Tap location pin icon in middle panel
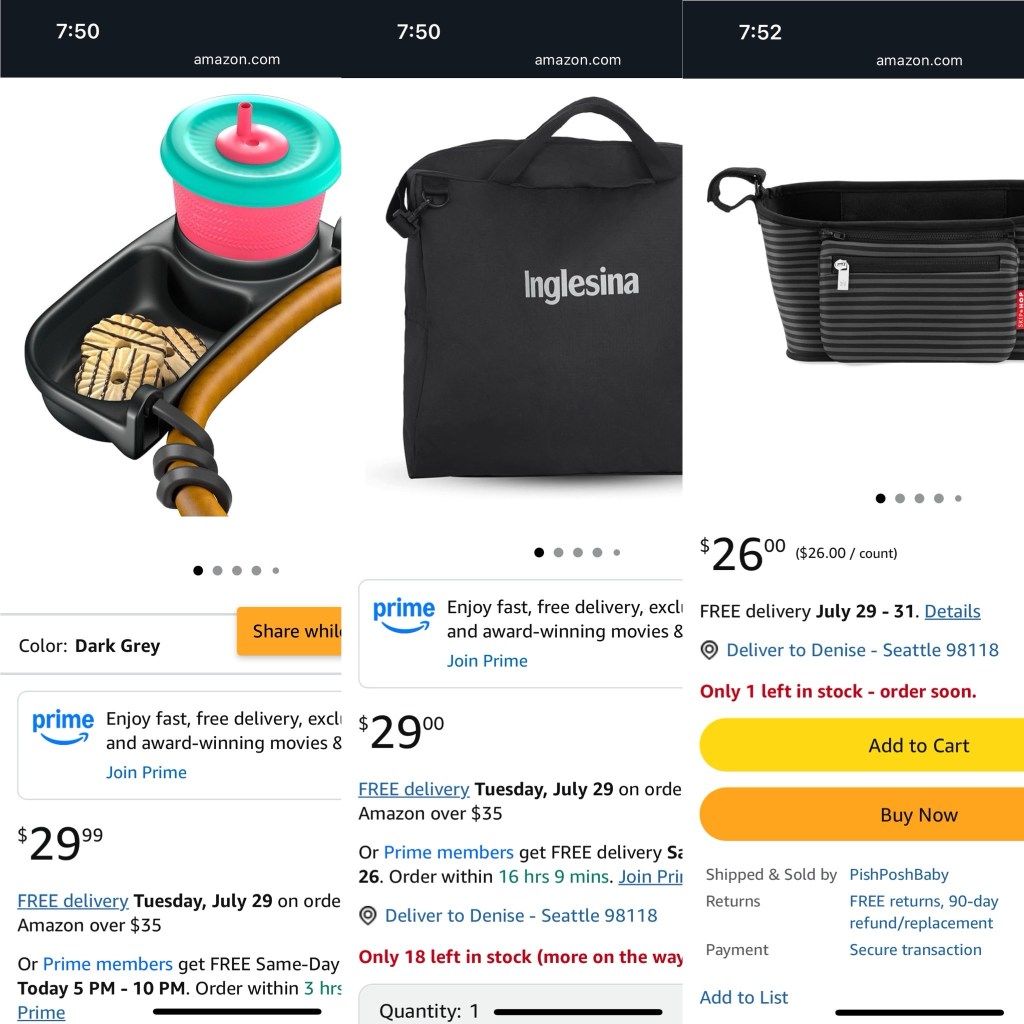The width and height of the screenshot is (1024, 1024). point(368,916)
